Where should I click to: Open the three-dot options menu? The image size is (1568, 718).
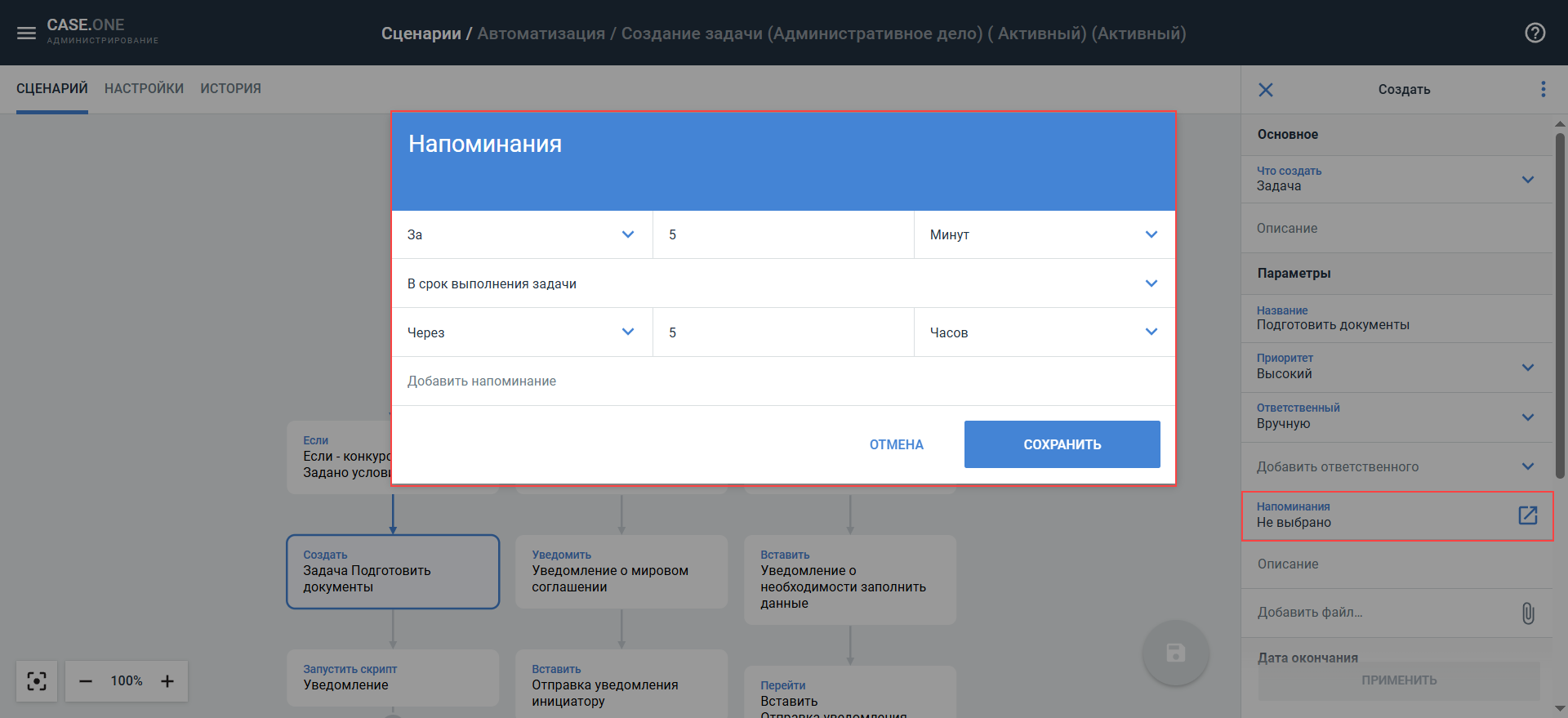[x=1543, y=89]
